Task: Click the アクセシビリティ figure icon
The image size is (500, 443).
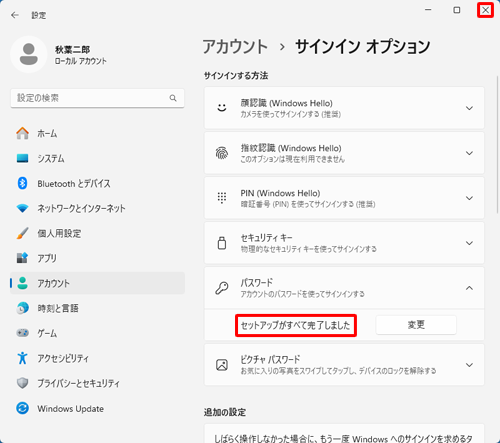Action: [x=22, y=358]
